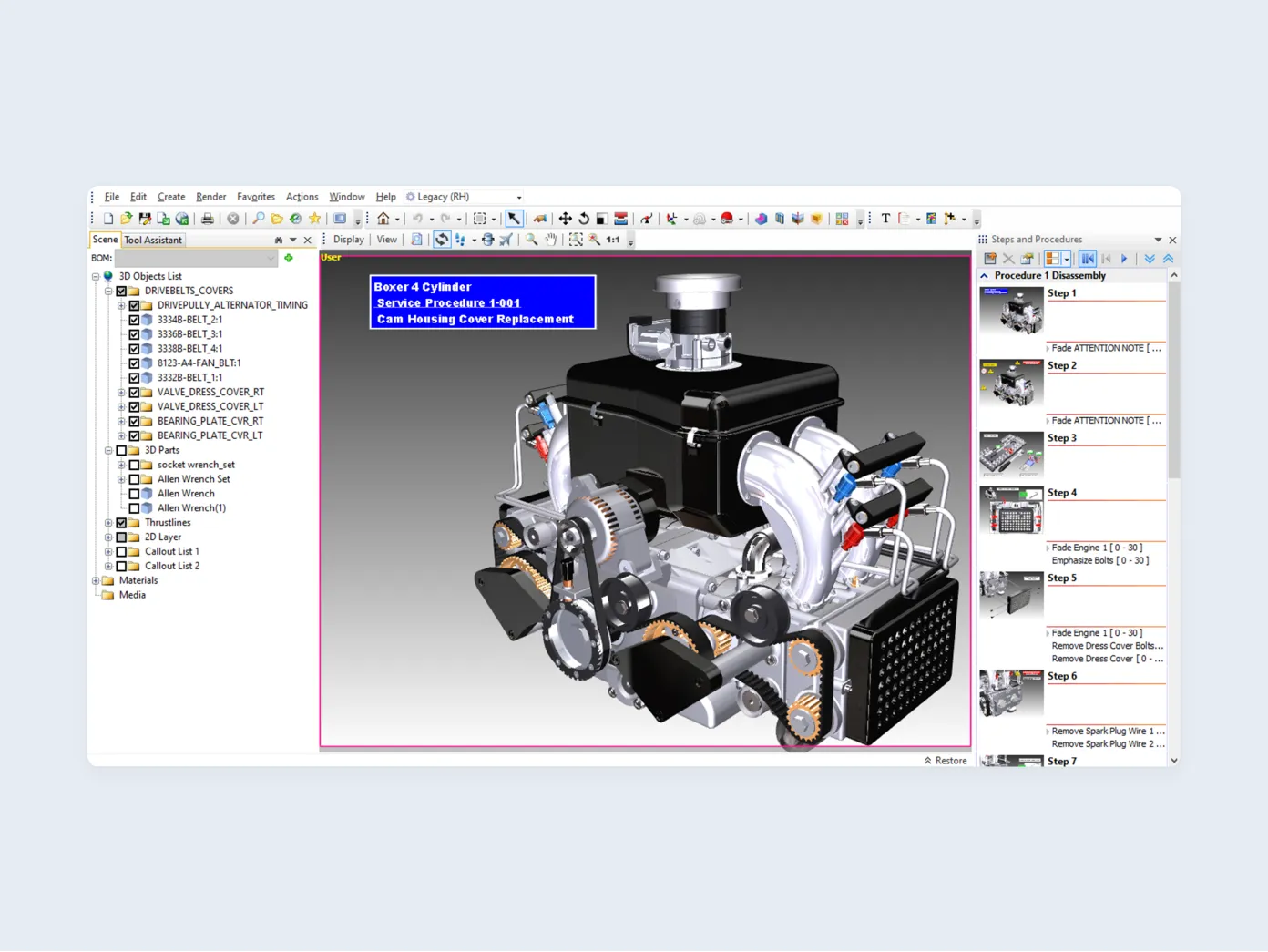
Task: Select the Step 3 thumbnail
Action: tap(1011, 455)
